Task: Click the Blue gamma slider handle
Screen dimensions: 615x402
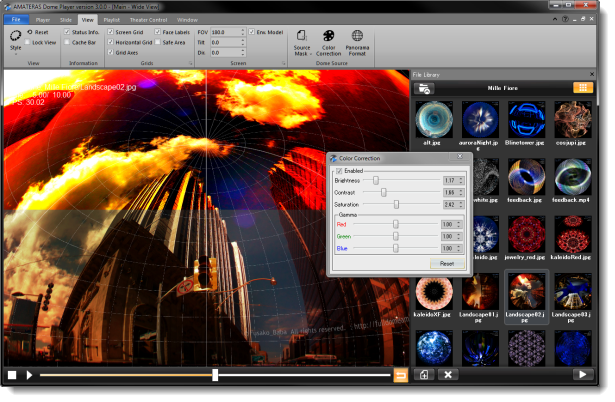Action: point(396,248)
